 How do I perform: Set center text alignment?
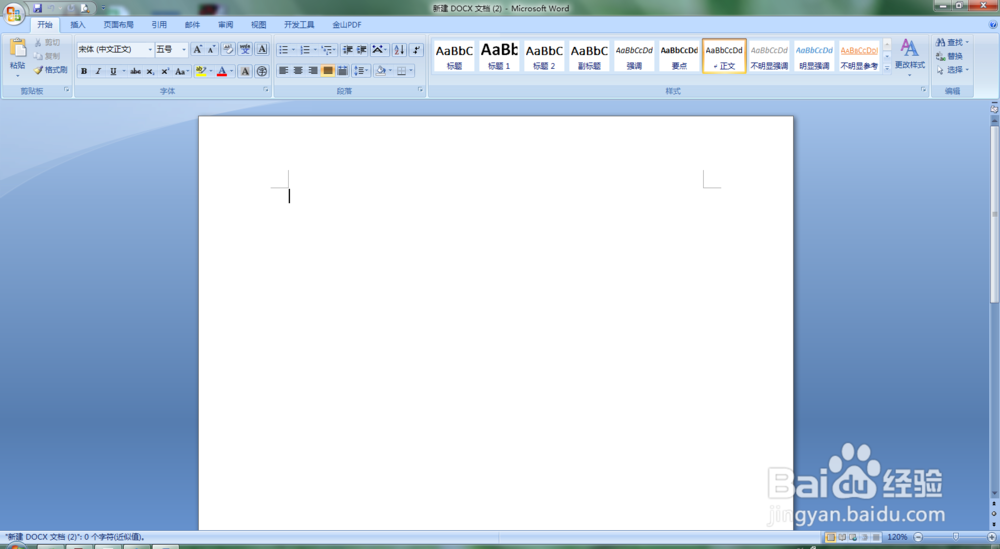coord(298,71)
